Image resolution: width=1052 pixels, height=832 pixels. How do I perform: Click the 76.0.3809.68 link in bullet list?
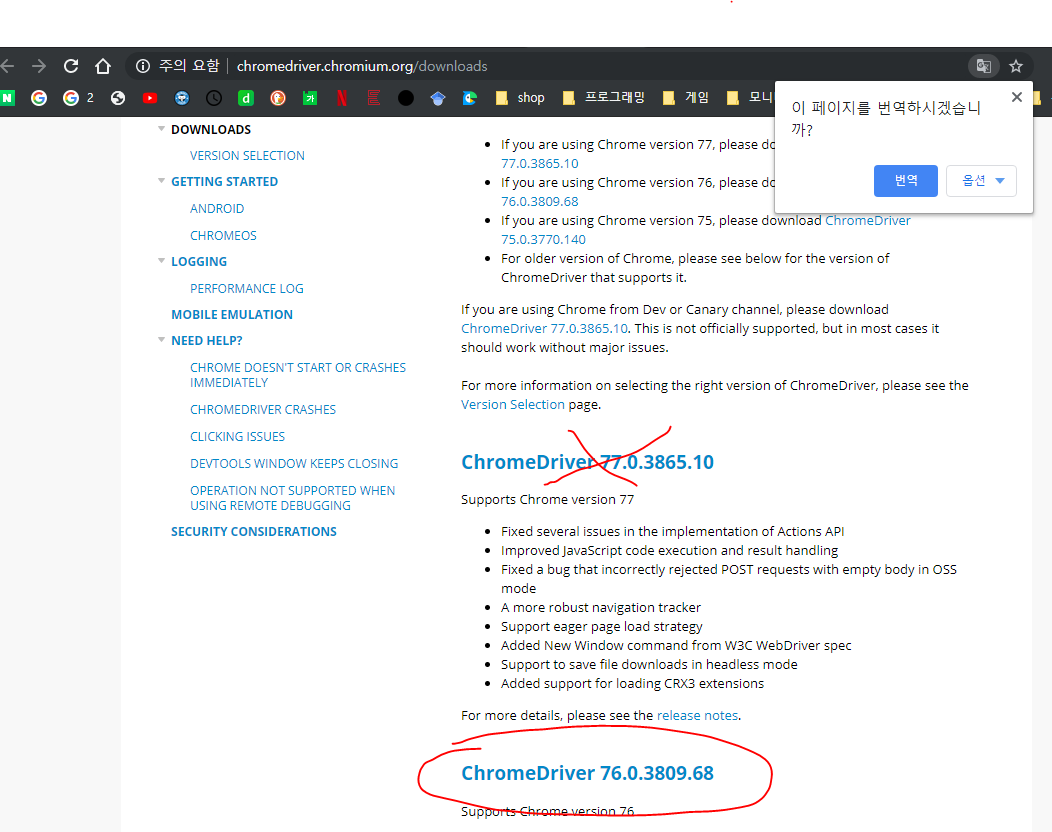coord(539,201)
